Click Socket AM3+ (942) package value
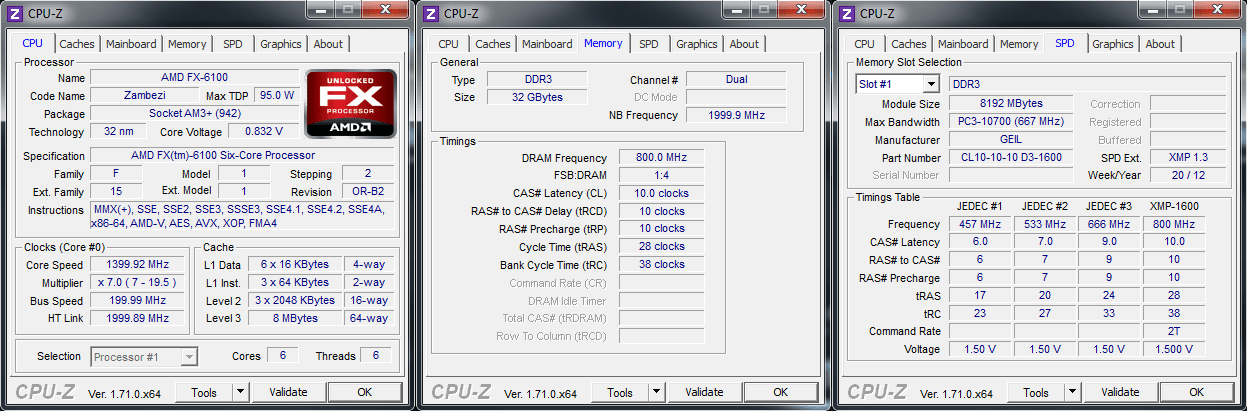Screen dimensions: 1247x411 (194, 114)
